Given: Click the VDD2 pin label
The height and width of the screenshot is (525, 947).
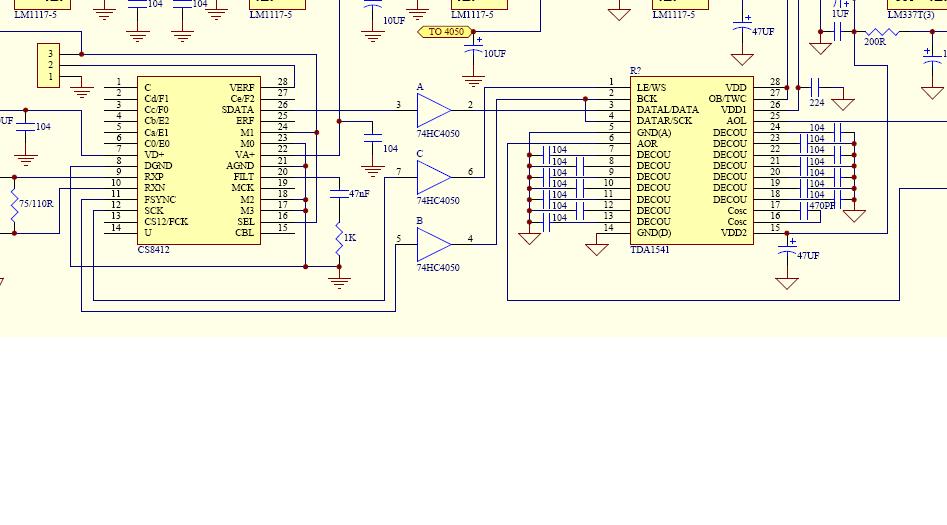Looking at the screenshot, I should (x=734, y=233).
